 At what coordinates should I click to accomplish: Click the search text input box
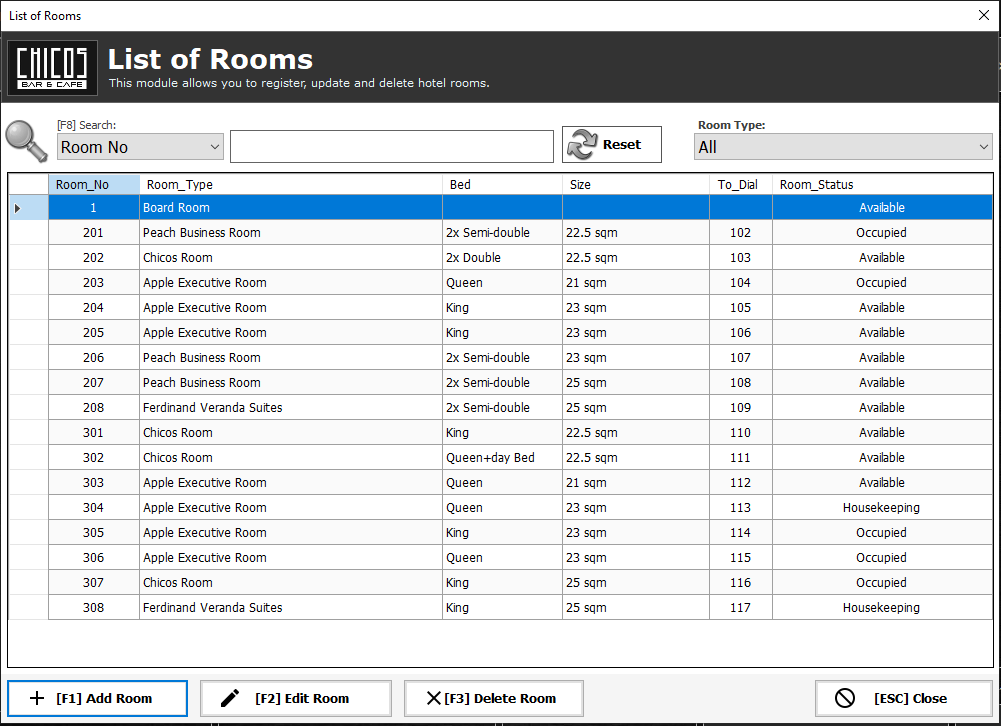391,147
